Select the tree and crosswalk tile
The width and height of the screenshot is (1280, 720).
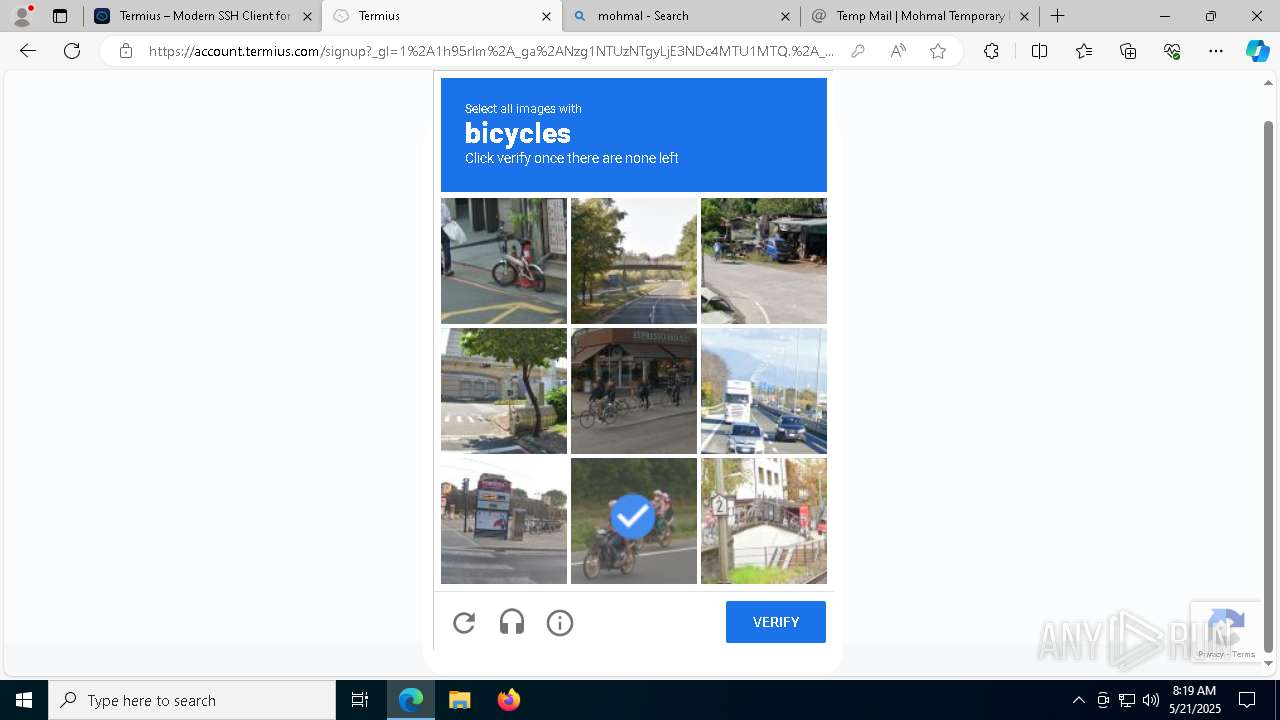coord(504,391)
